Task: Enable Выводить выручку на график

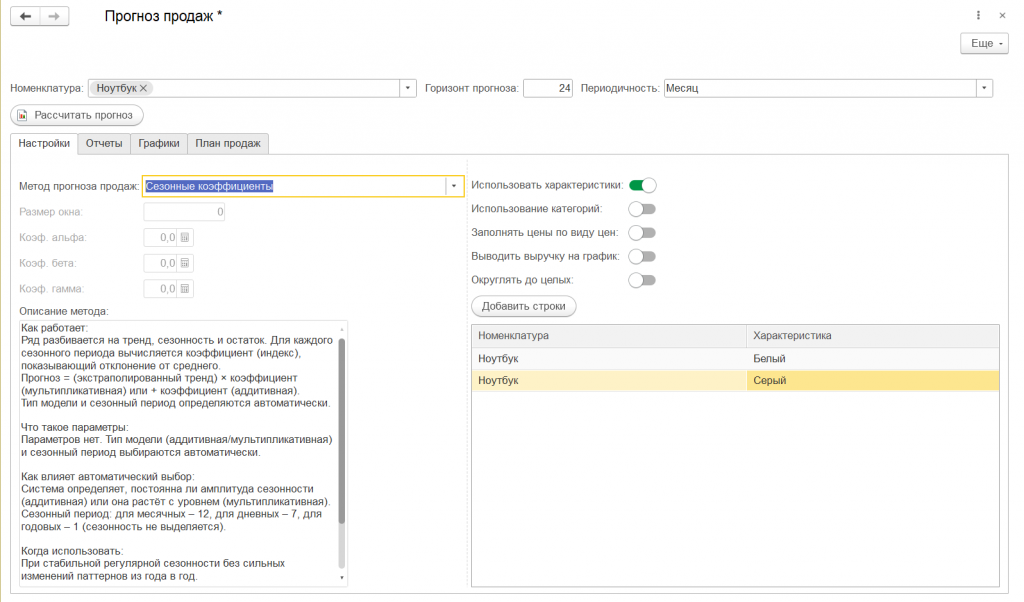Action: 642,256
